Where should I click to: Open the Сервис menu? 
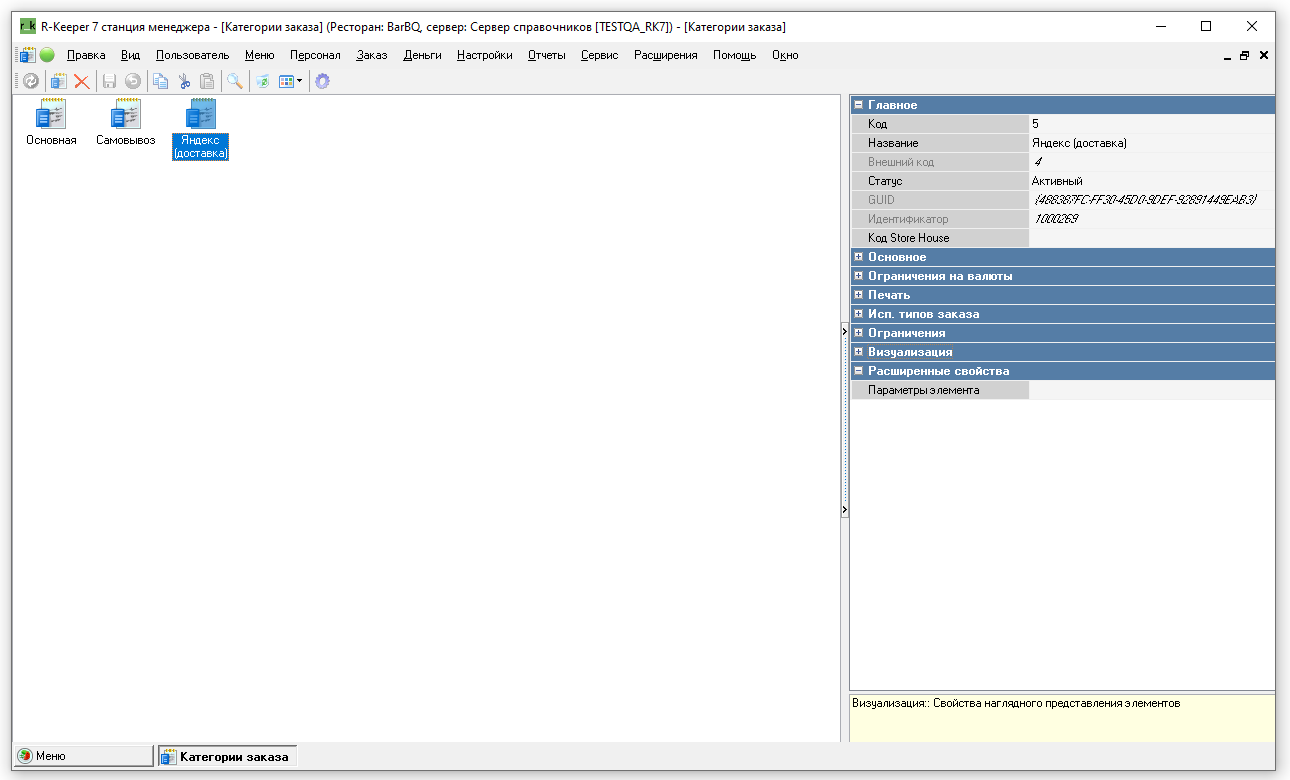click(599, 55)
